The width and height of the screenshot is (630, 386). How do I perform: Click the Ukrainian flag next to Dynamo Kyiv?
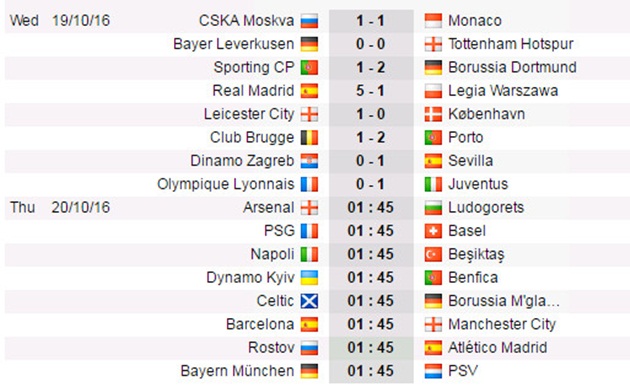[309, 278]
